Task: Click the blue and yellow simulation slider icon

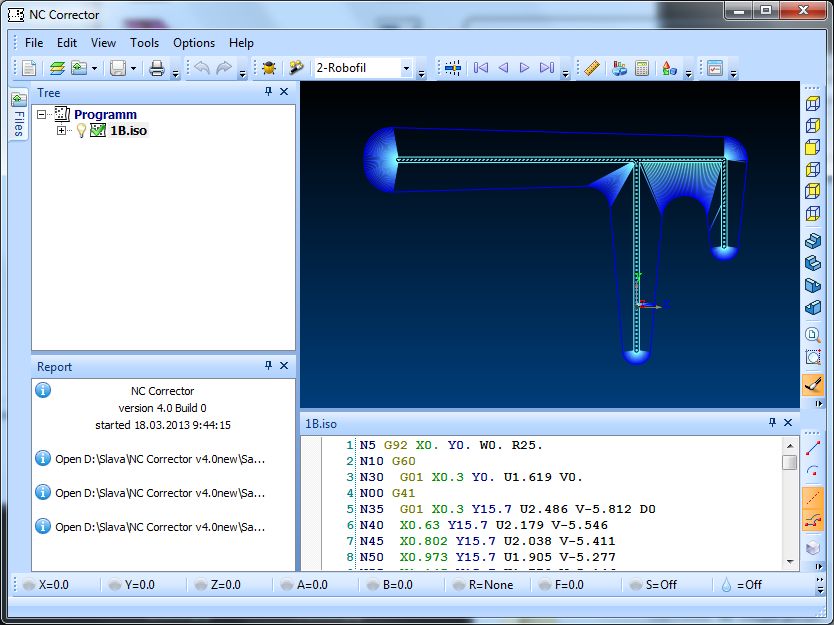Action: coord(453,68)
